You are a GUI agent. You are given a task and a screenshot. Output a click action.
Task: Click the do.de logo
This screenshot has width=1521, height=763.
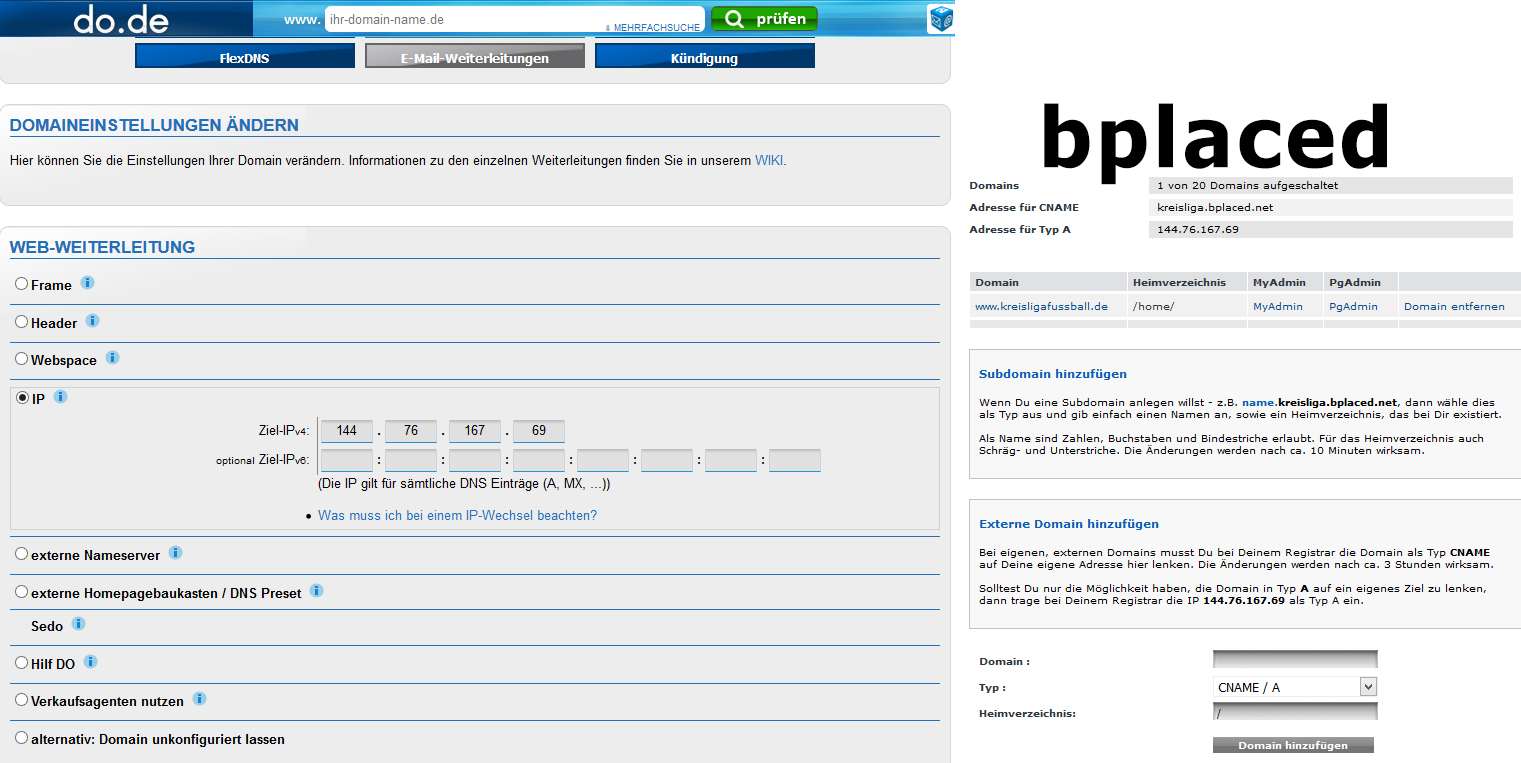point(121,18)
